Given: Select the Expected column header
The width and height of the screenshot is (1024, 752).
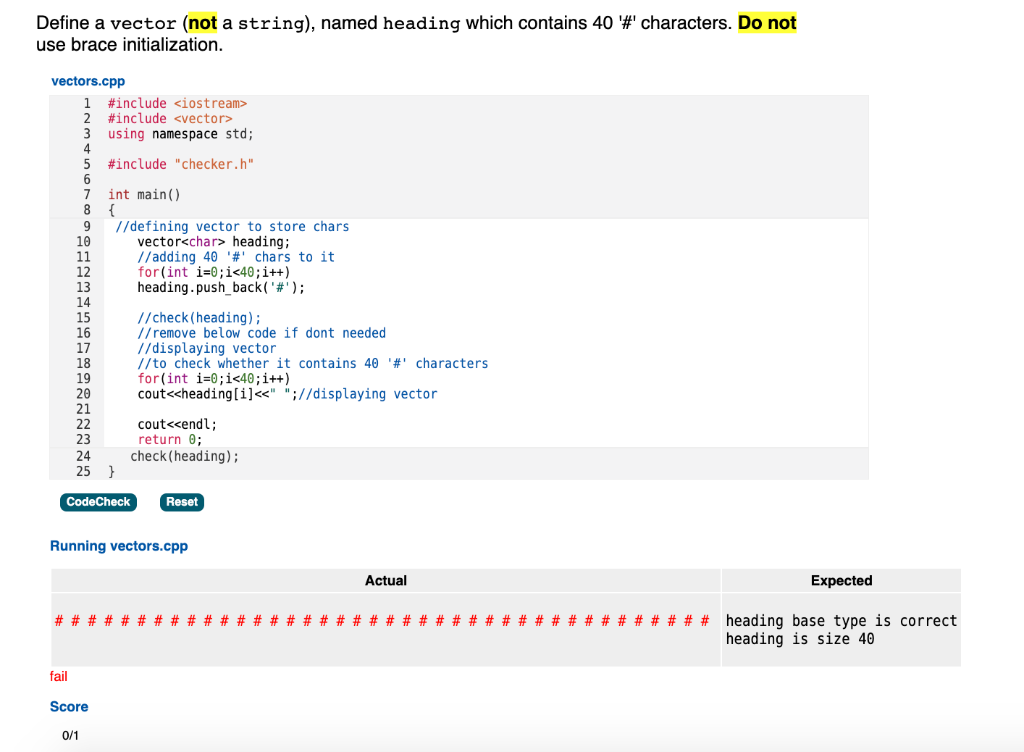Looking at the screenshot, I should click(x=840, y=580).
